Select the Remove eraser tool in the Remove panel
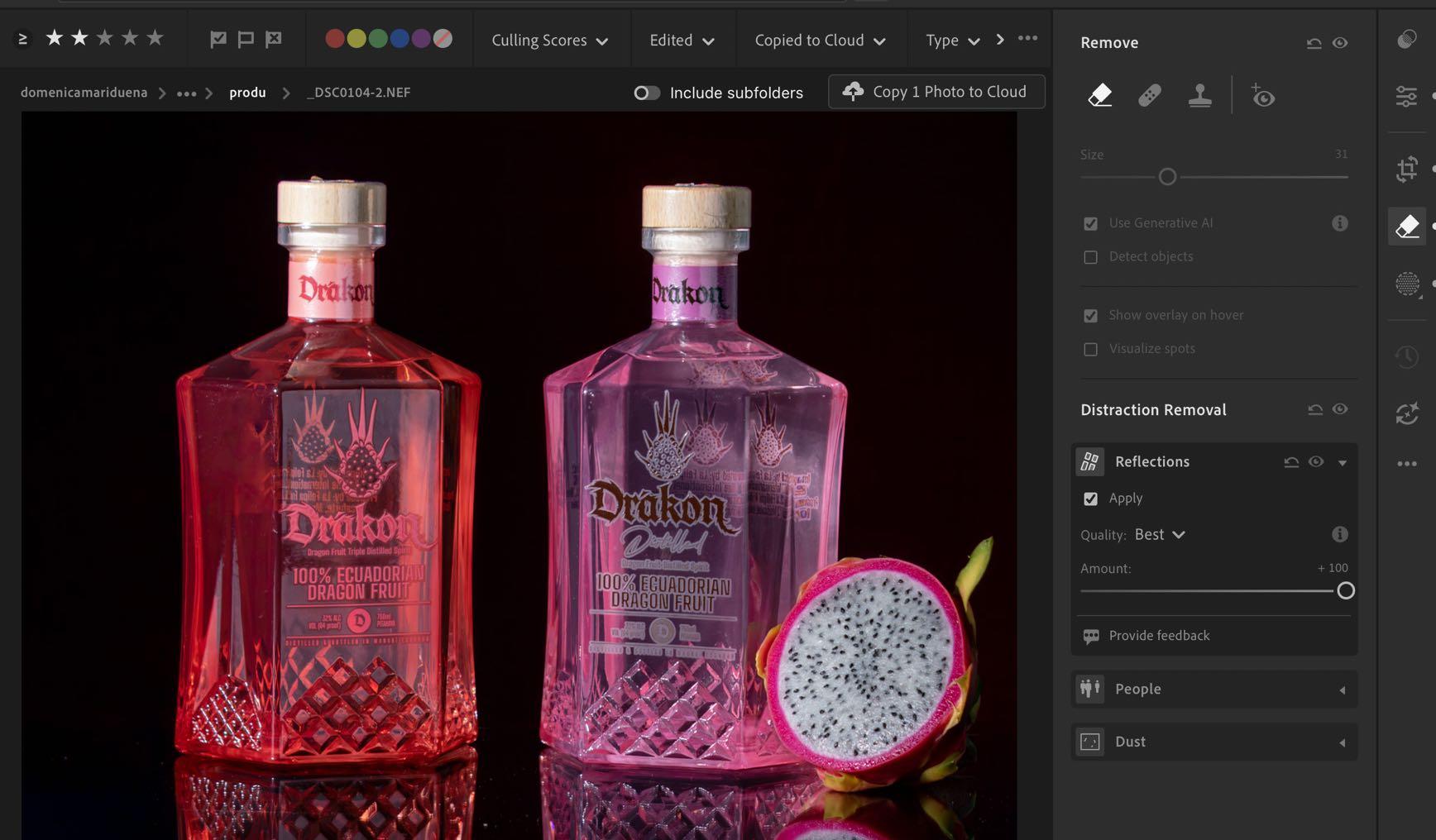 [1099, 95]
